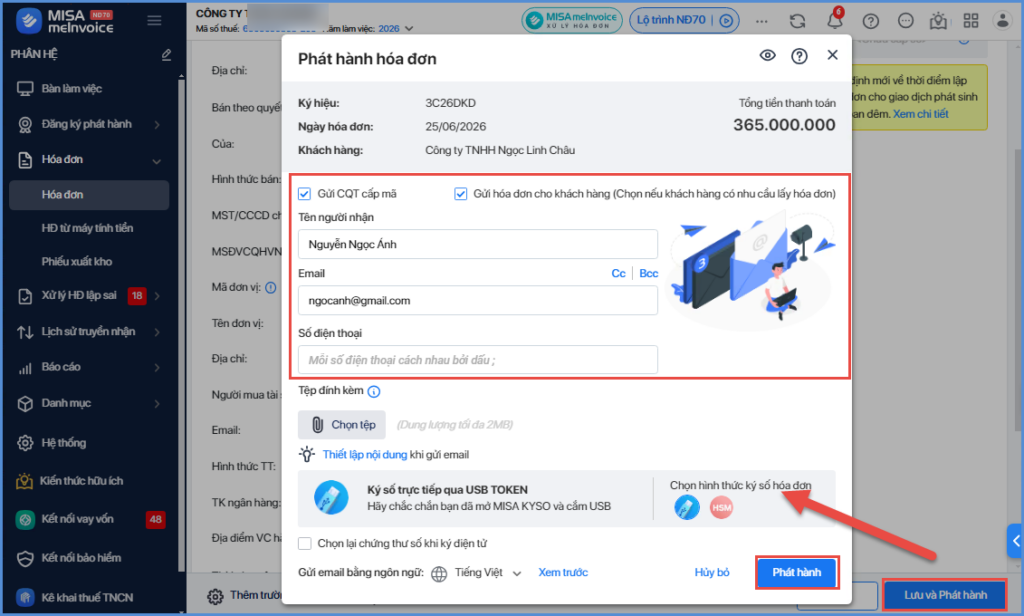1024x616 pixels.
Task: Select HSM signing method icon
Action: click(721, 508)
